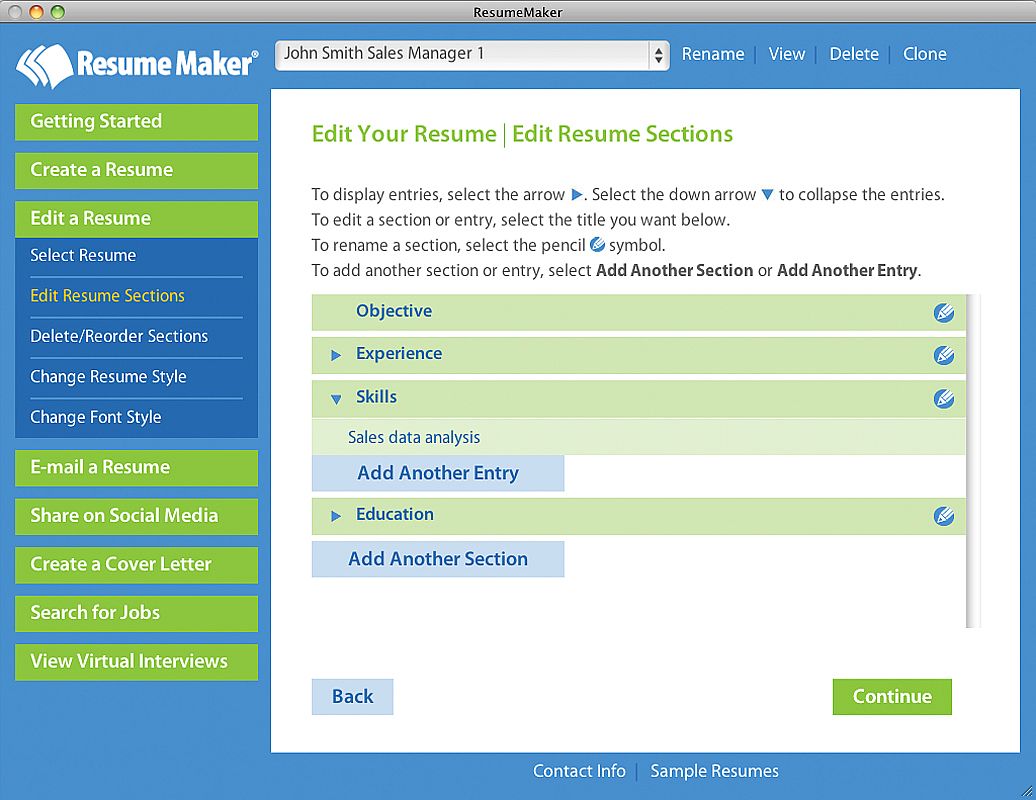
Task: Add Another Entry under Skills
Action: 438,473
